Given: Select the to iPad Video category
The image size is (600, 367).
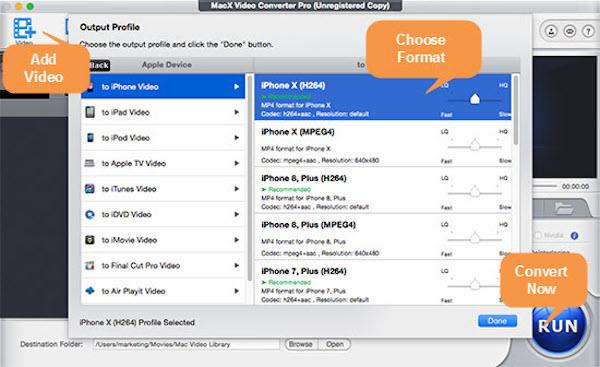Looking at the screenshot, I should pyautogui.click(x=163, y=112).
